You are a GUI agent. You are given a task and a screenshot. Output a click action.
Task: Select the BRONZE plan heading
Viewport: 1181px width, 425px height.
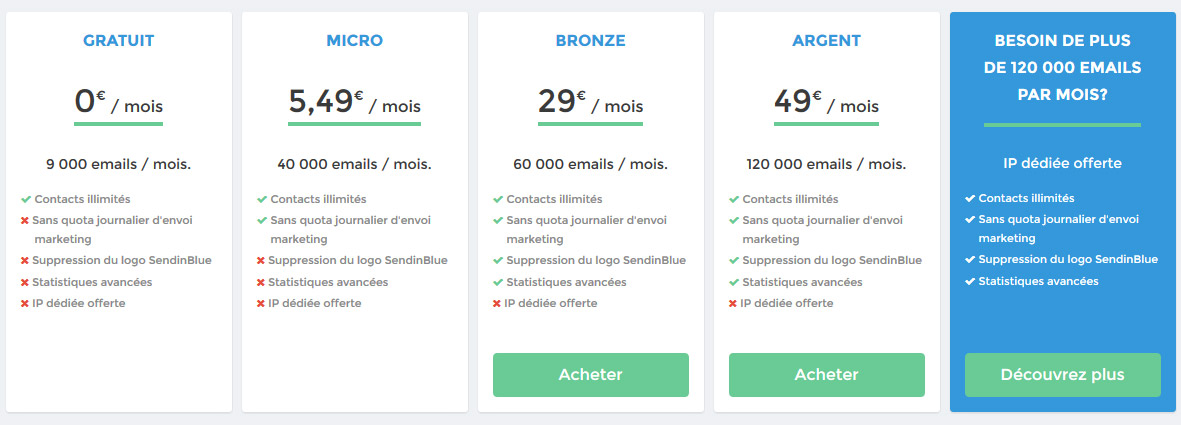[590, 41]
